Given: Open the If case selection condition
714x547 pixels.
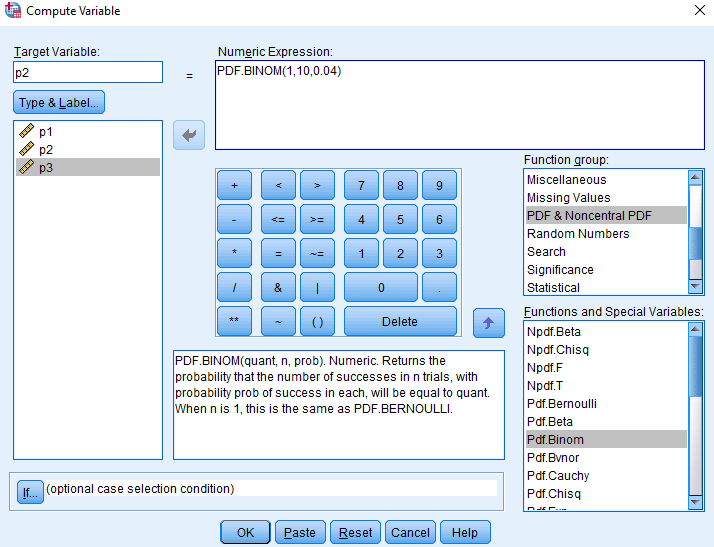Looking at the screenshot, I should click(30, 492).
